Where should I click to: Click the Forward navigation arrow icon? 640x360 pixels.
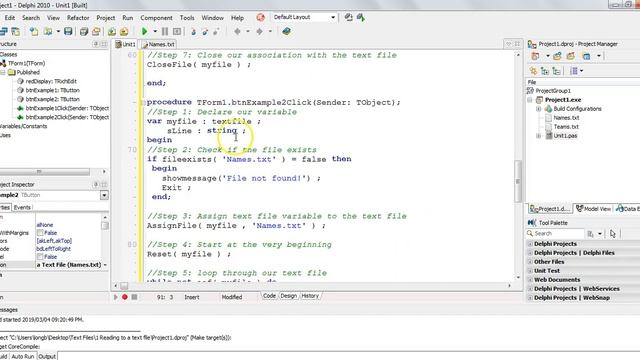259,31
